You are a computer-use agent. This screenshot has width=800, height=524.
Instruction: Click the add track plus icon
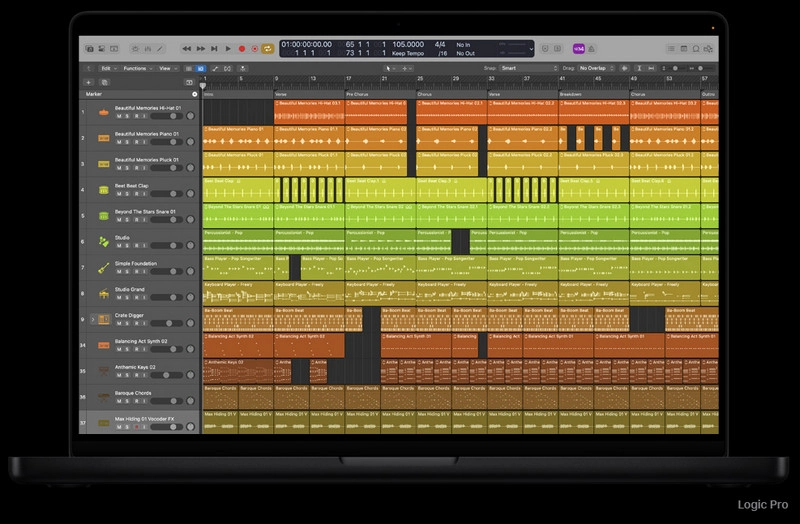[89, 82]
